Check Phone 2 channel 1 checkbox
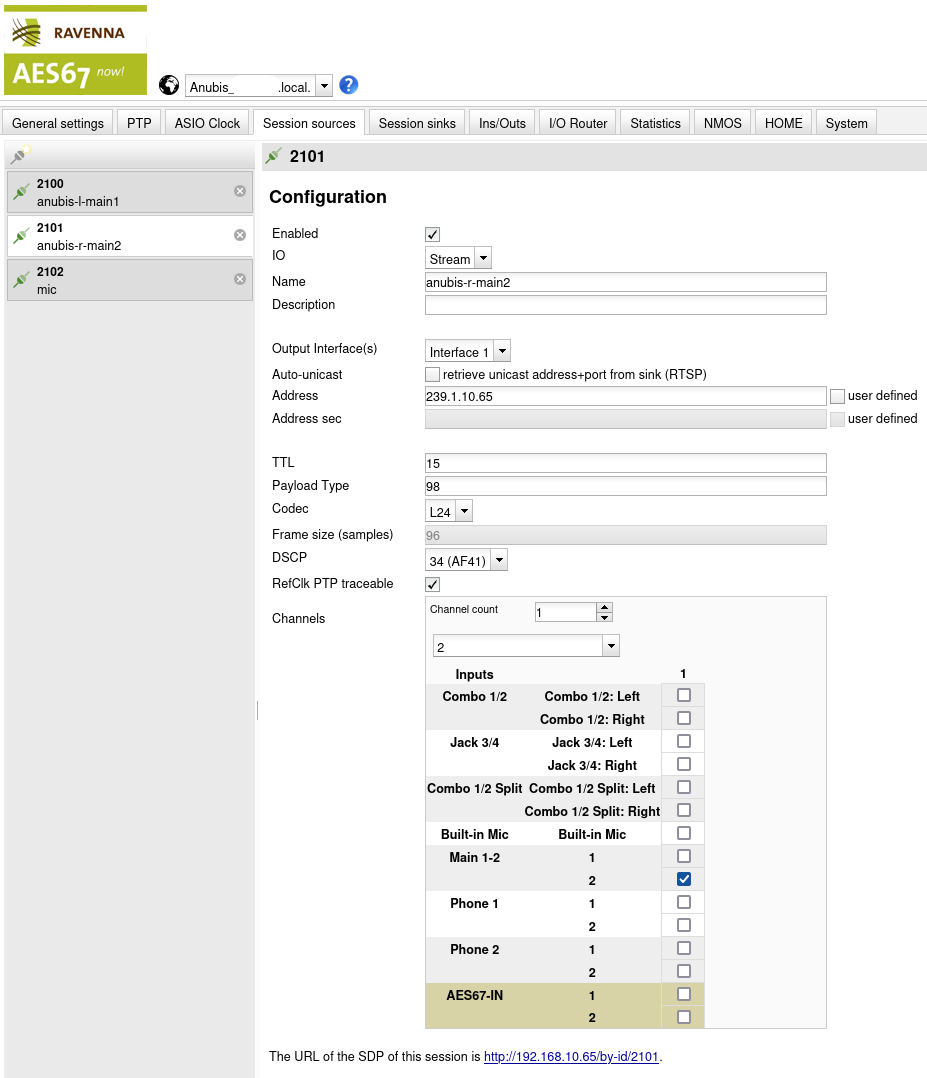Image resolution: width=927 pixels, height=1078 pixels. pos(684,948)
